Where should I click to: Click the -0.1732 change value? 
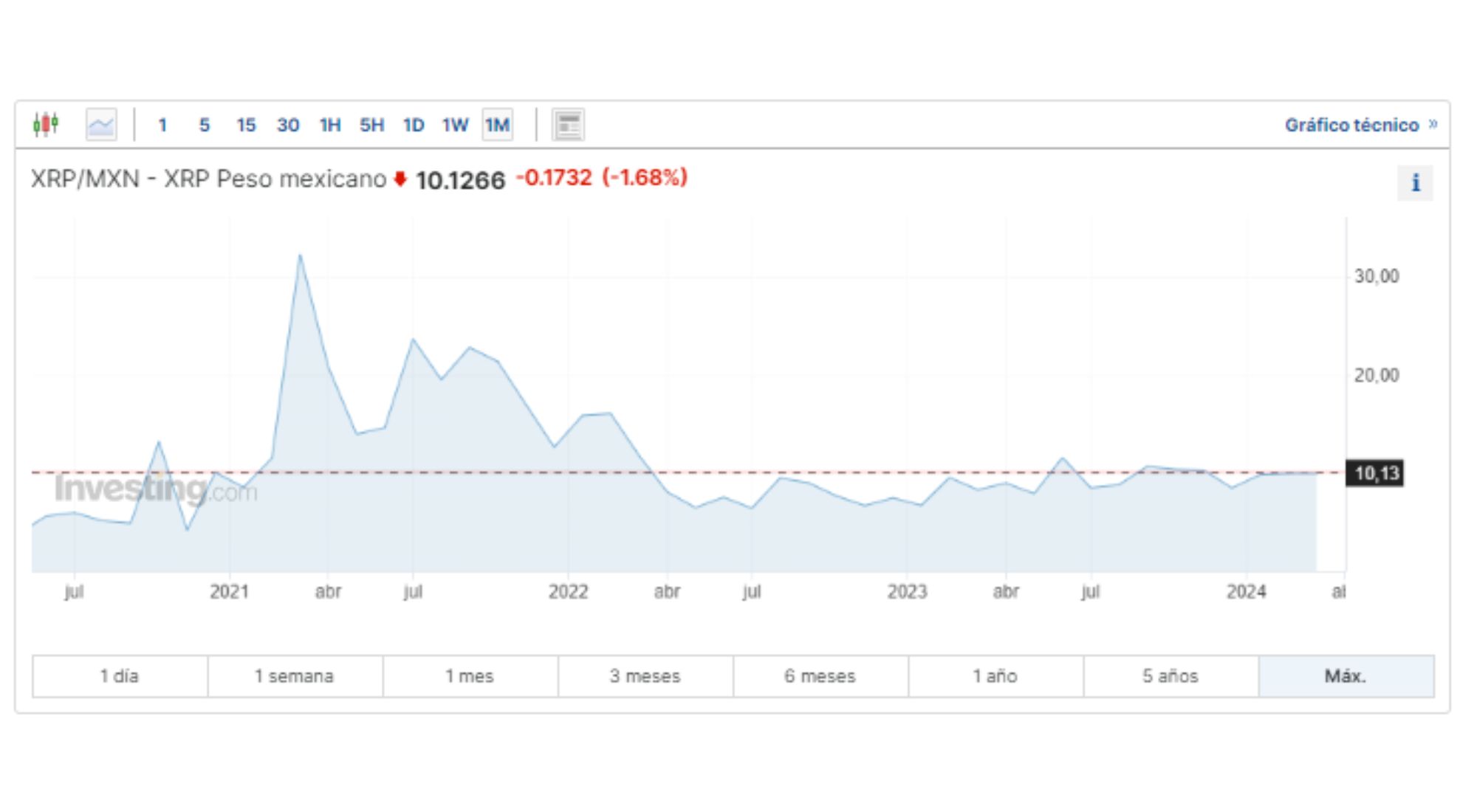[554, 177]
